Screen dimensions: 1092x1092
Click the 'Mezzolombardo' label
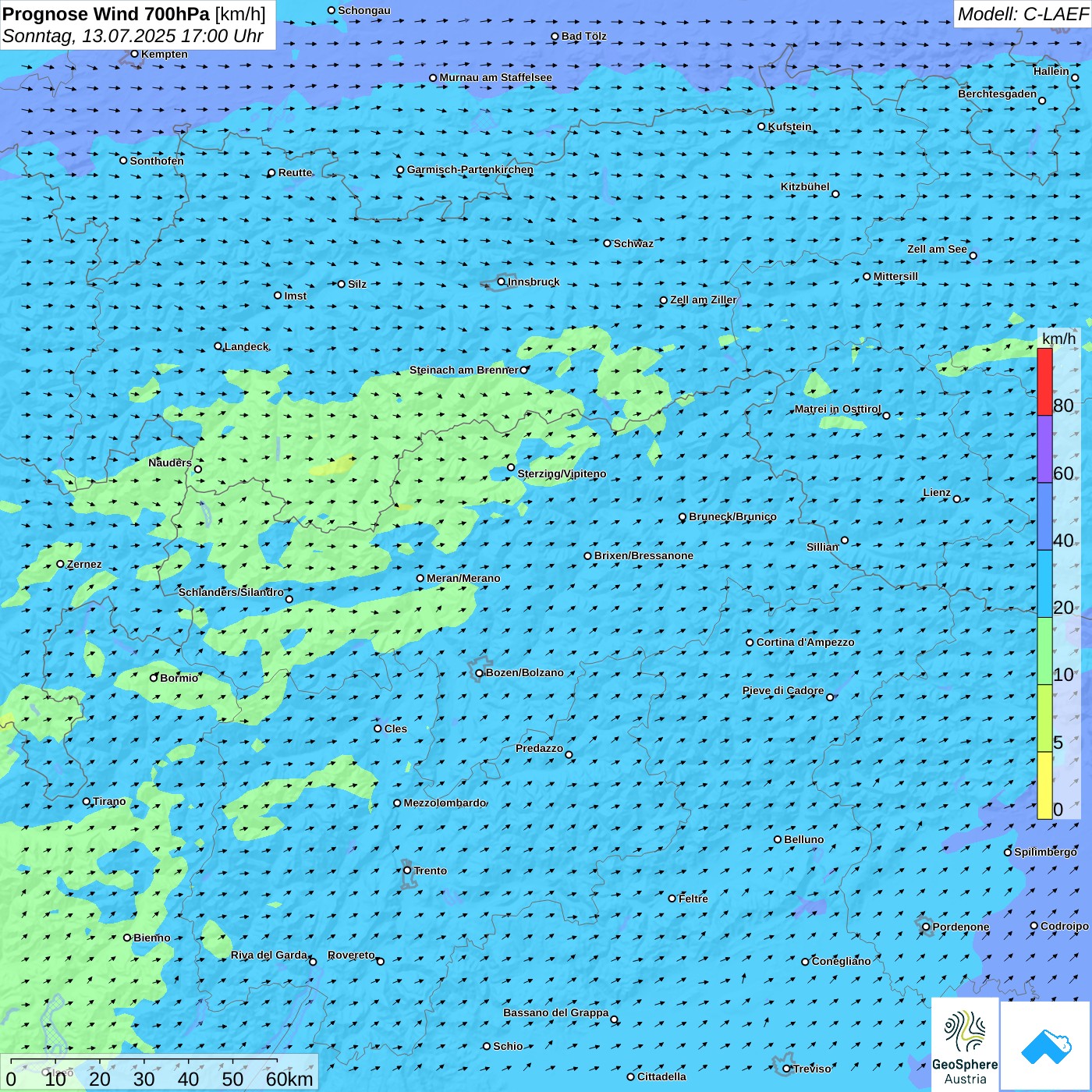(x=445, y=803)
